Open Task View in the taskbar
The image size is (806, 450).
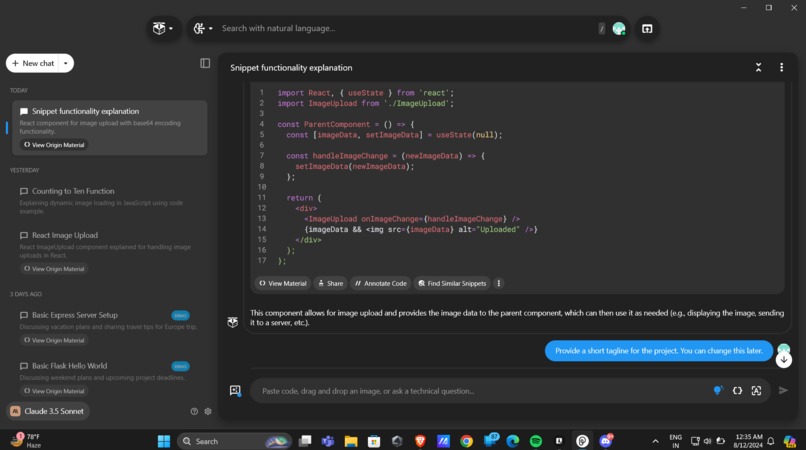pos(305,441)
